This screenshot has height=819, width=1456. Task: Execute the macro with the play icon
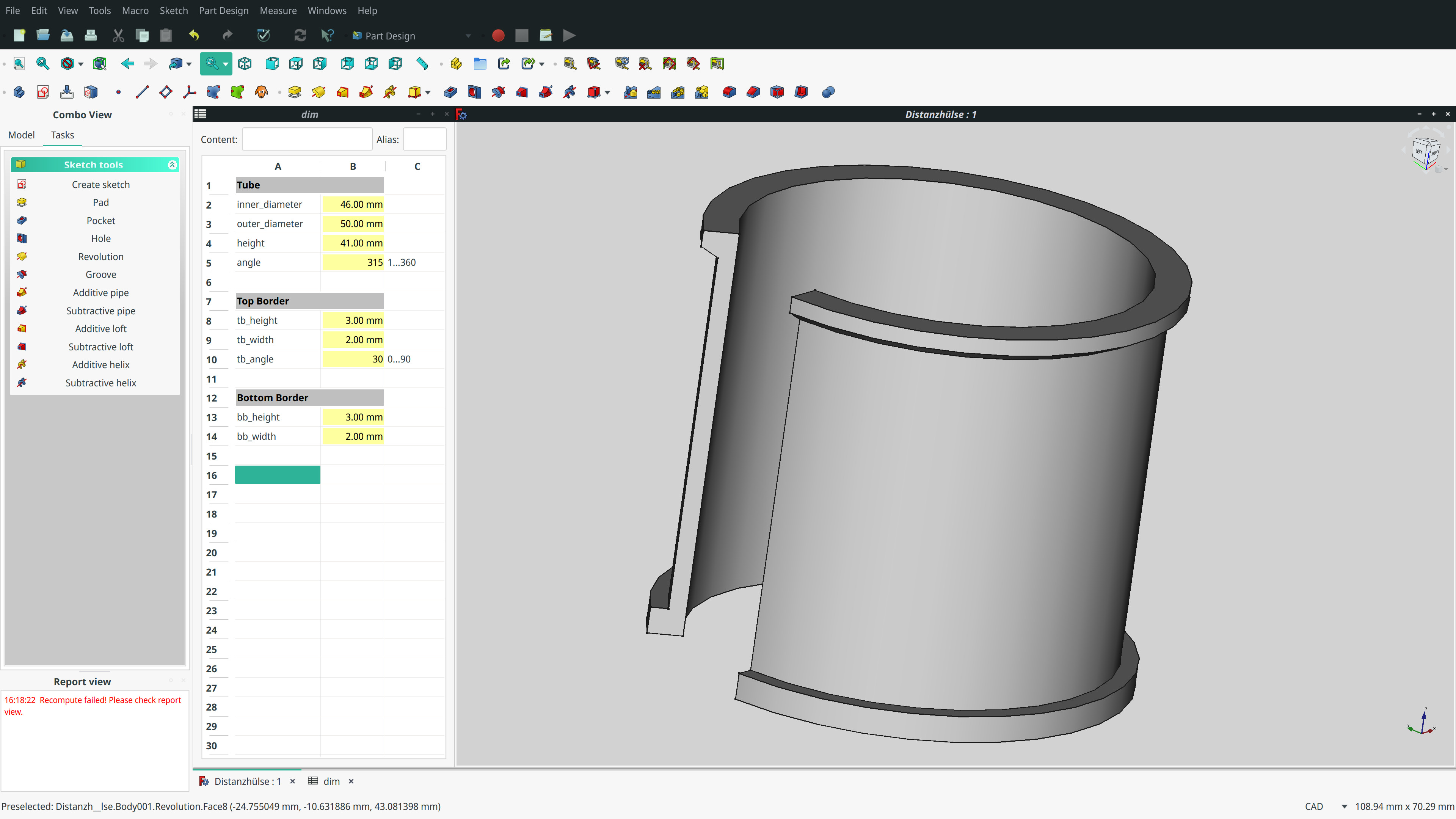pos(569,35)
